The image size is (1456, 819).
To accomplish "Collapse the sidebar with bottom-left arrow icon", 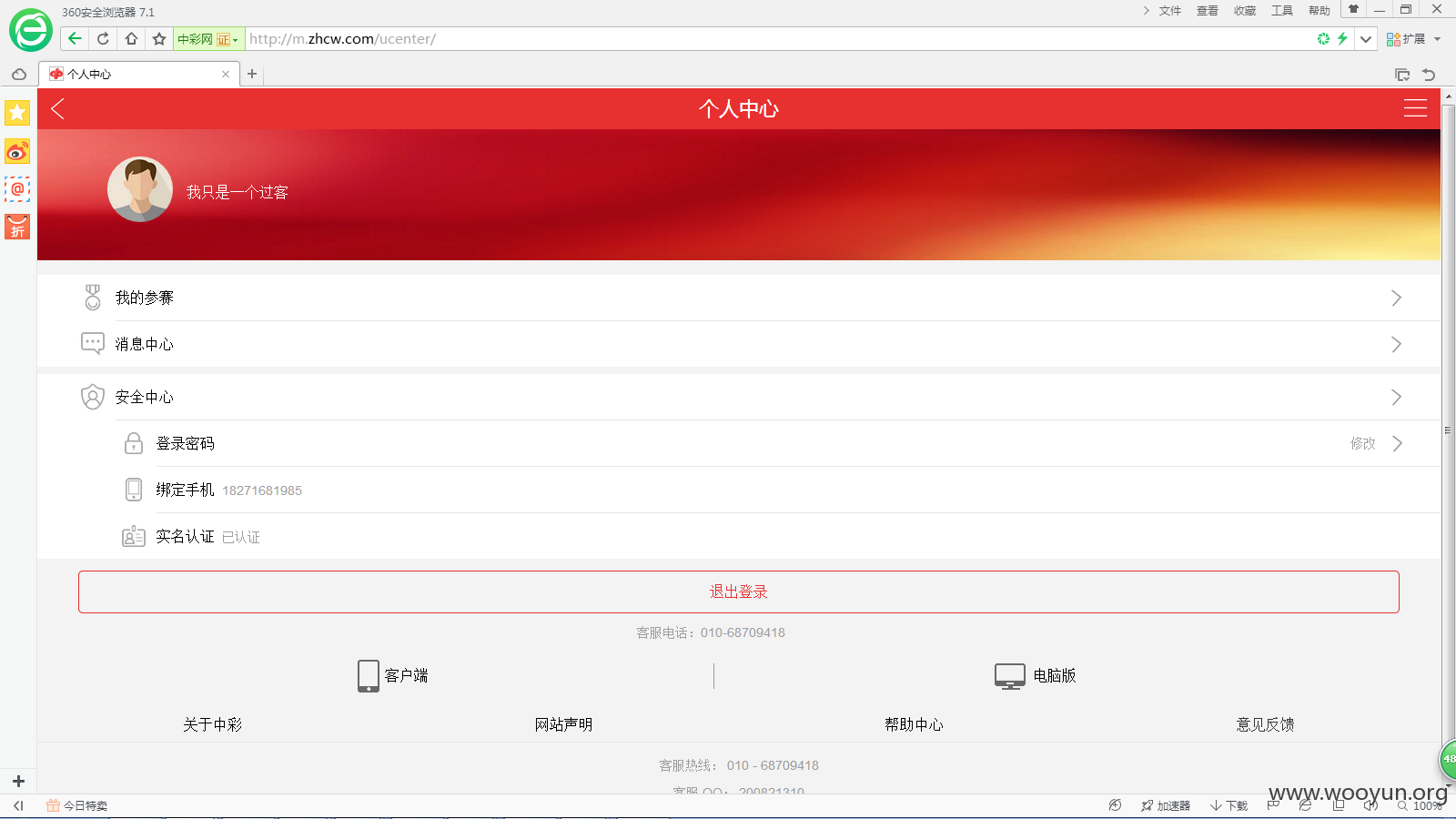I will click(18, 805).
